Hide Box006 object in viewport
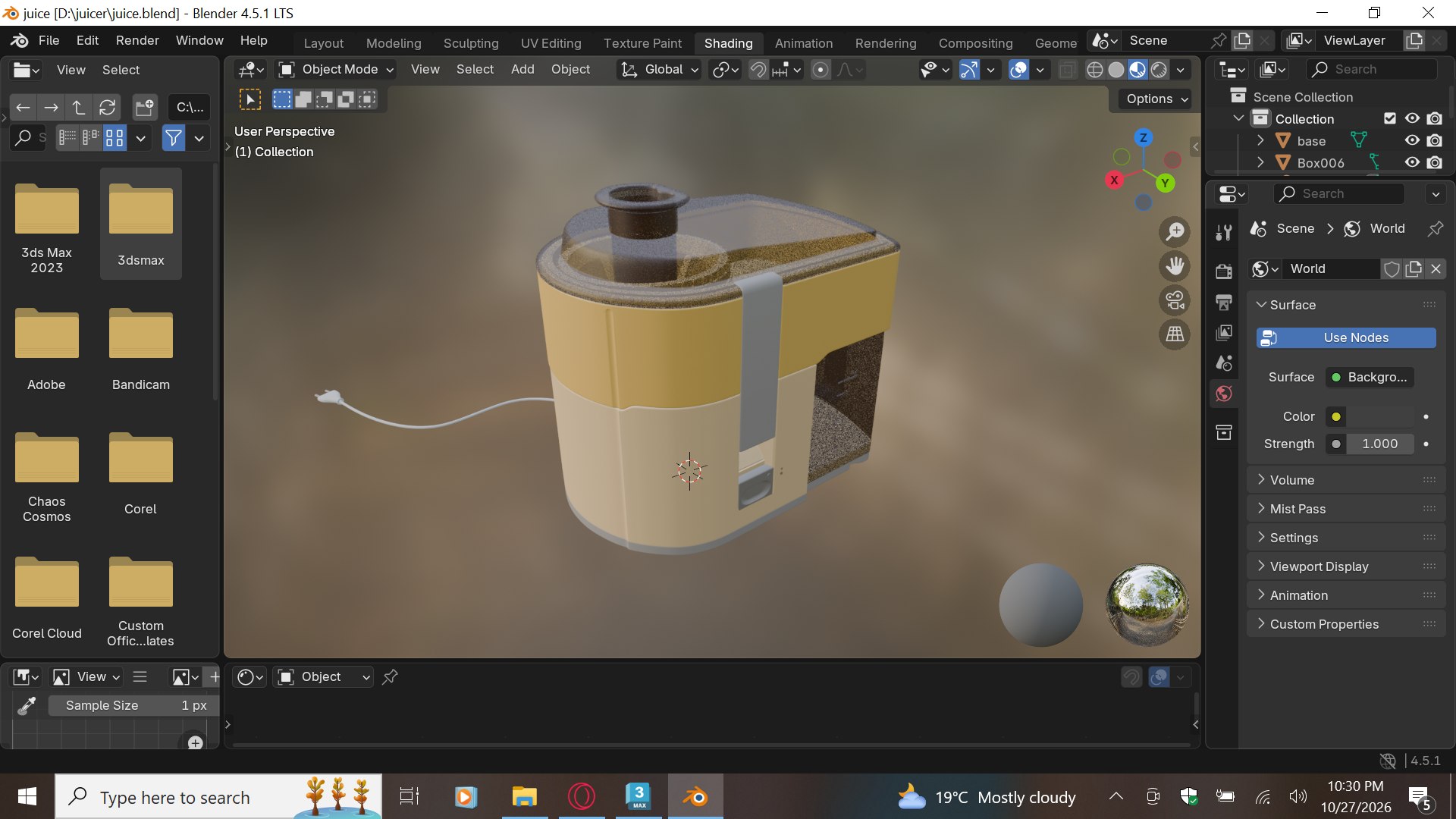The width and height of the screenshot is (1456, 819). click(1412, 162)
